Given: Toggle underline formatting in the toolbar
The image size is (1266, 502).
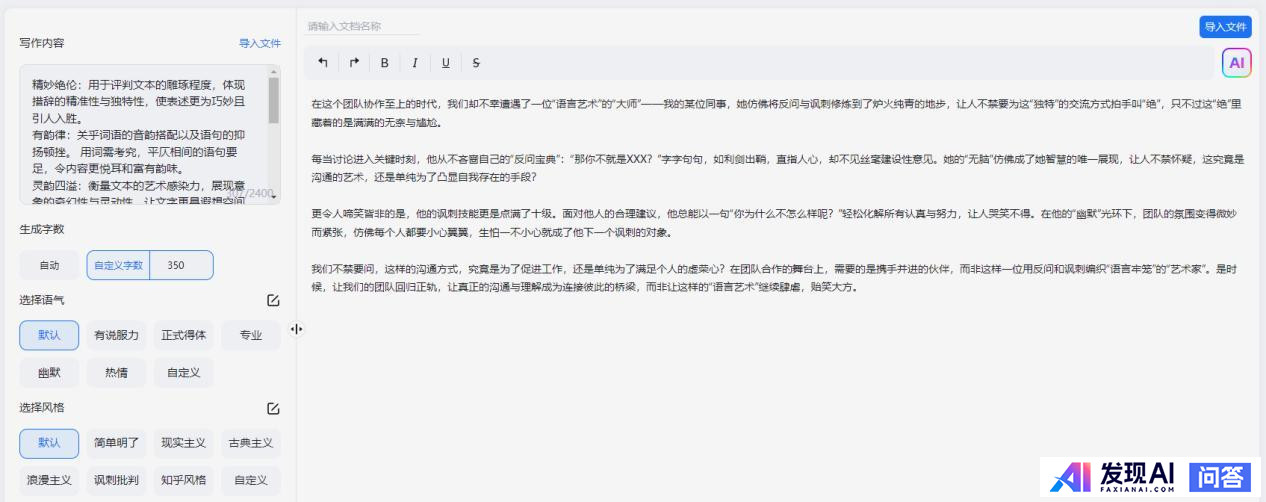Looking at the screenshot, I should 445,63.
